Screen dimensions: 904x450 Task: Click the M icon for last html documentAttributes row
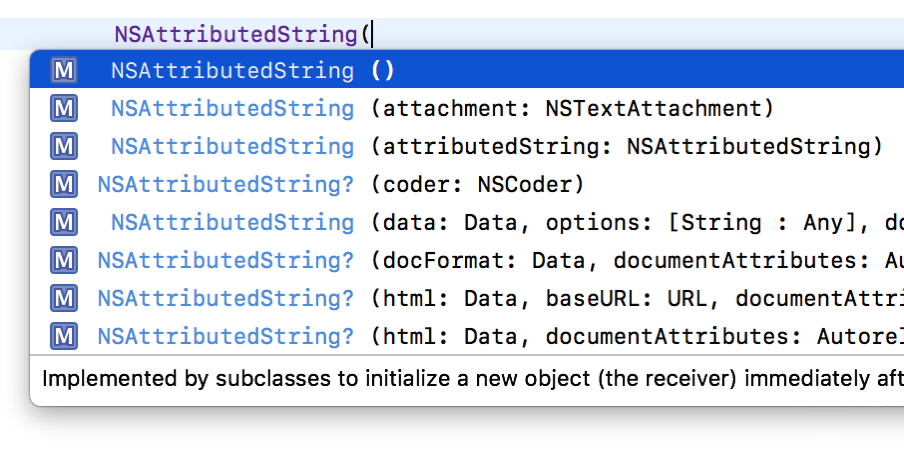(63, 336)
